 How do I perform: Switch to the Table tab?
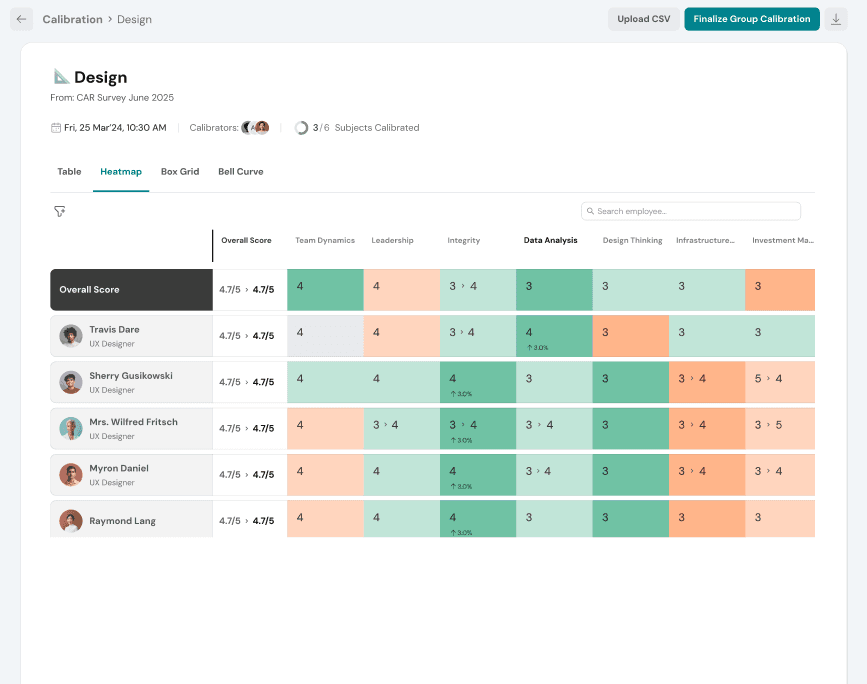click(x=69, y=171)
